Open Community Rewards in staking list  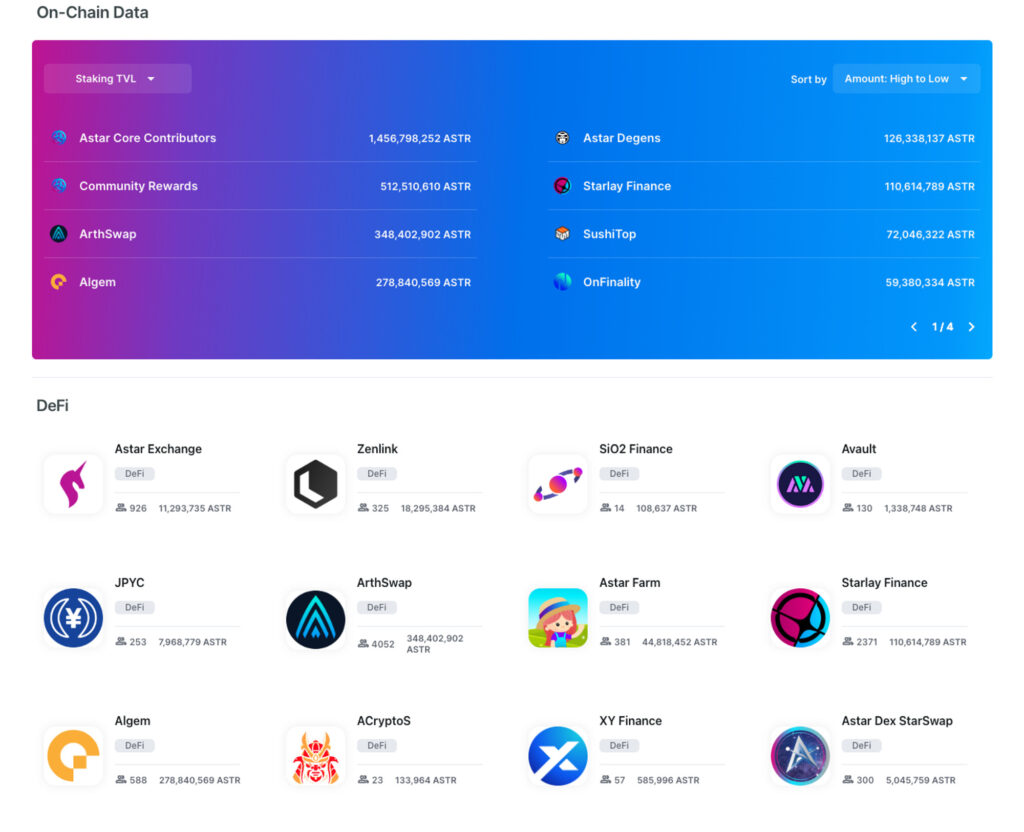pos(138,186)
